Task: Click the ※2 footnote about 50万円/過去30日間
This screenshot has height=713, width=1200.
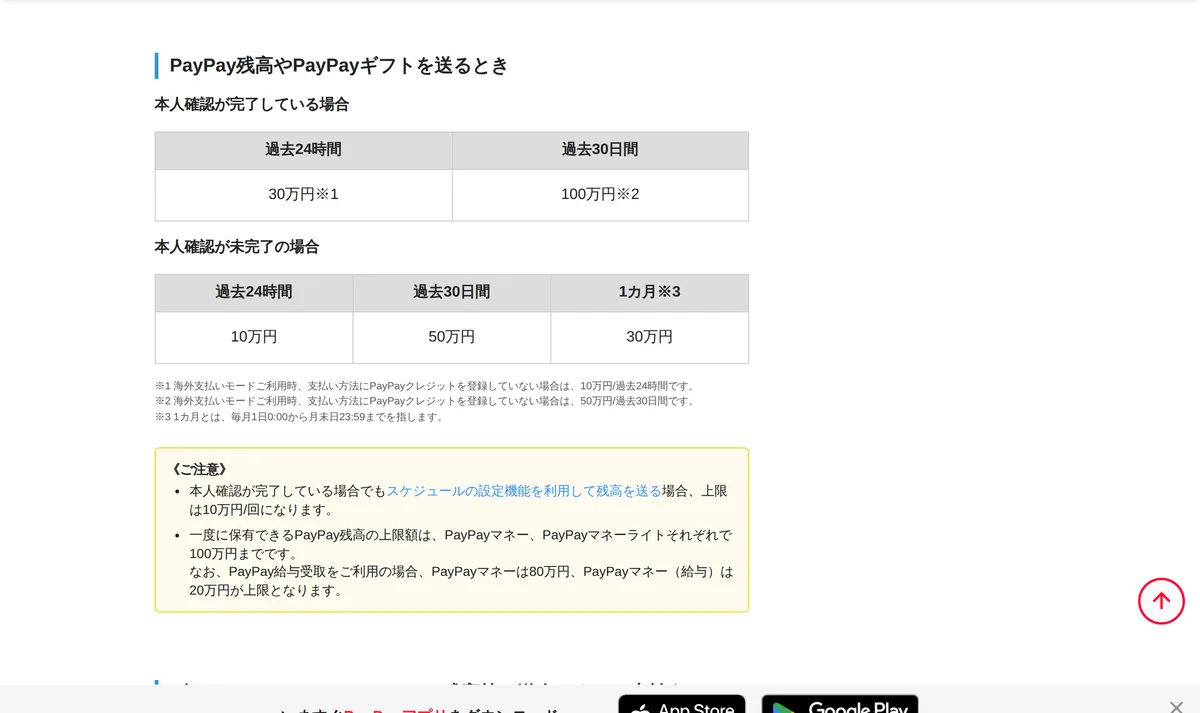Action: tap(426, 401)
